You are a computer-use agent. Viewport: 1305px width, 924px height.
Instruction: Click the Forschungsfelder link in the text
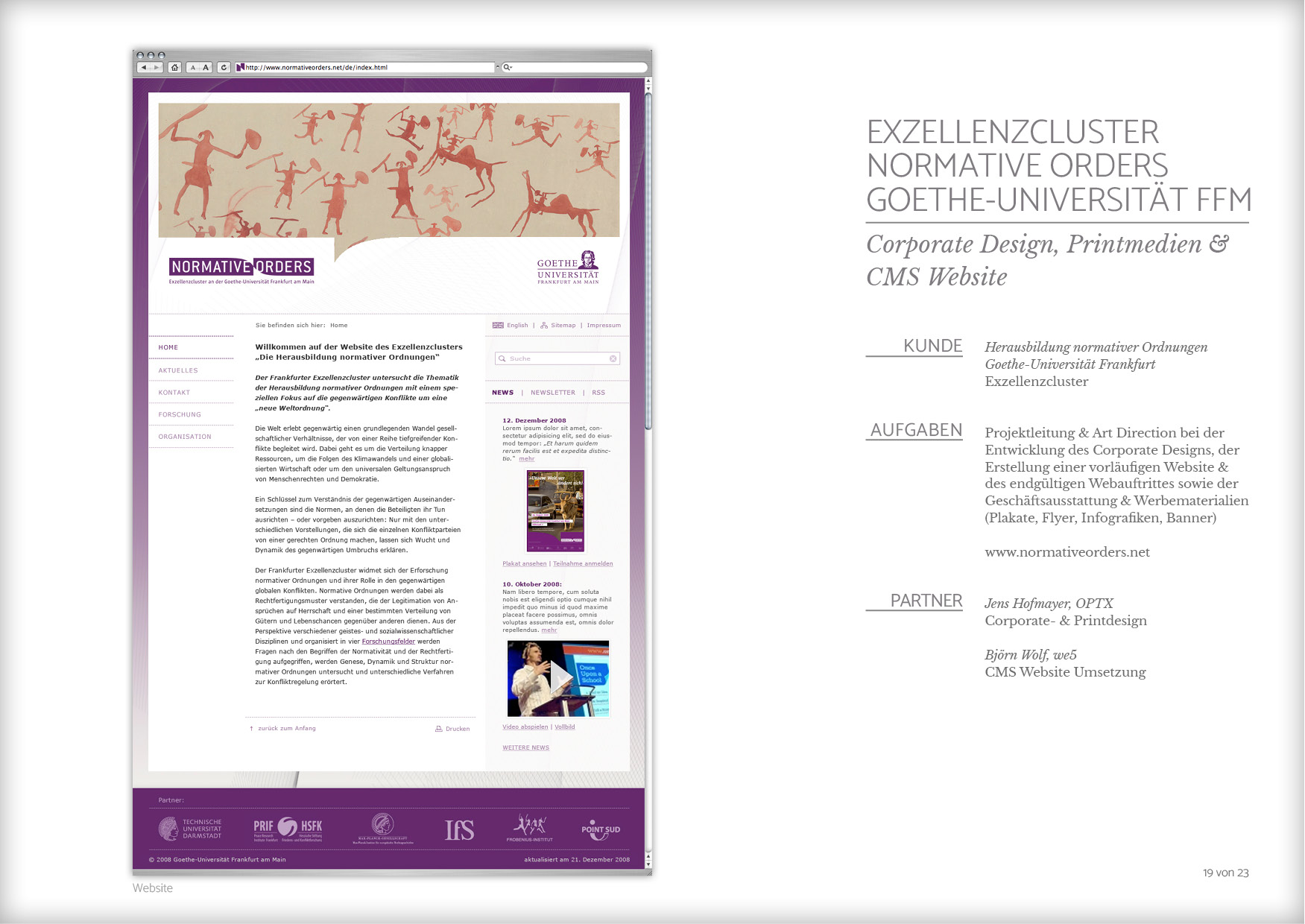coord(388,642)
